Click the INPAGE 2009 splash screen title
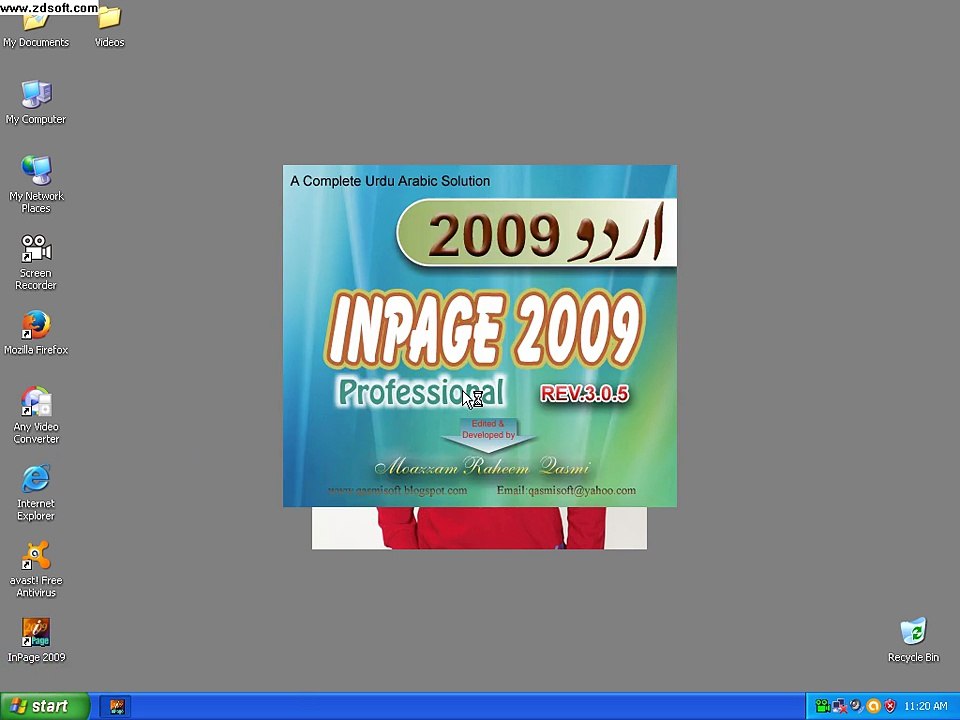 click(x=486, y=331)
